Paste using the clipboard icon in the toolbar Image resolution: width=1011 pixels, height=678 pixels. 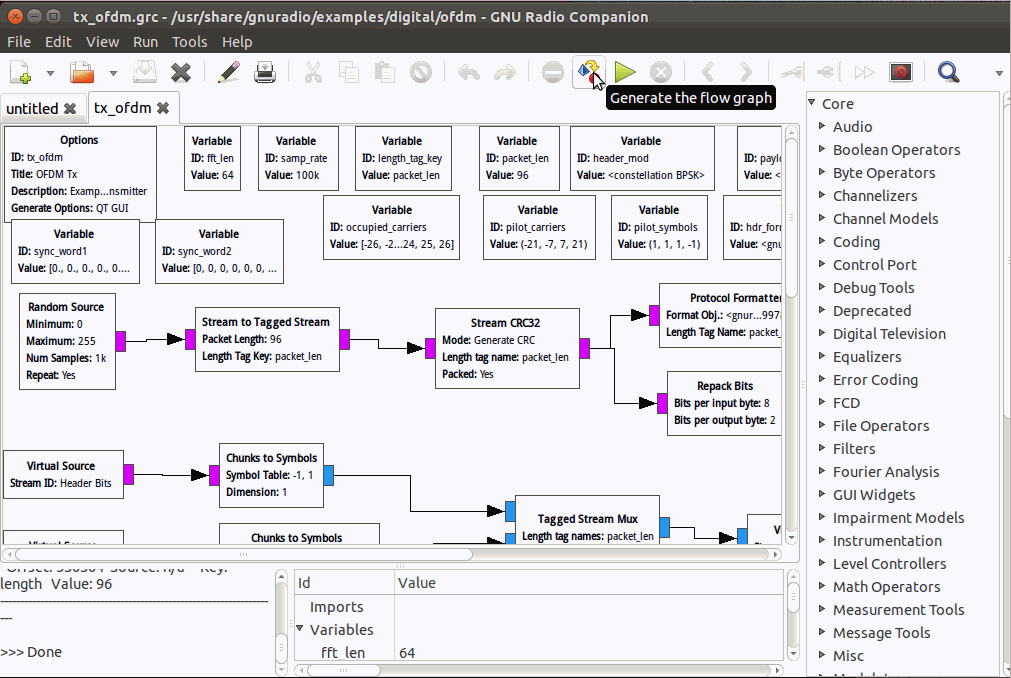click(385, 72)
